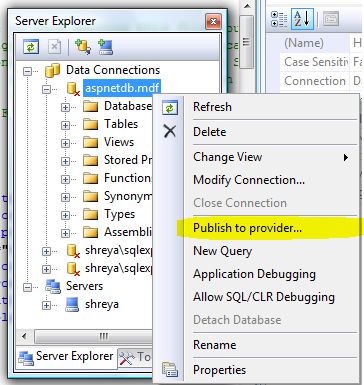Click the Data Connections cylinder icon
Screen dimensions: 364x385
tap(52, 70)
